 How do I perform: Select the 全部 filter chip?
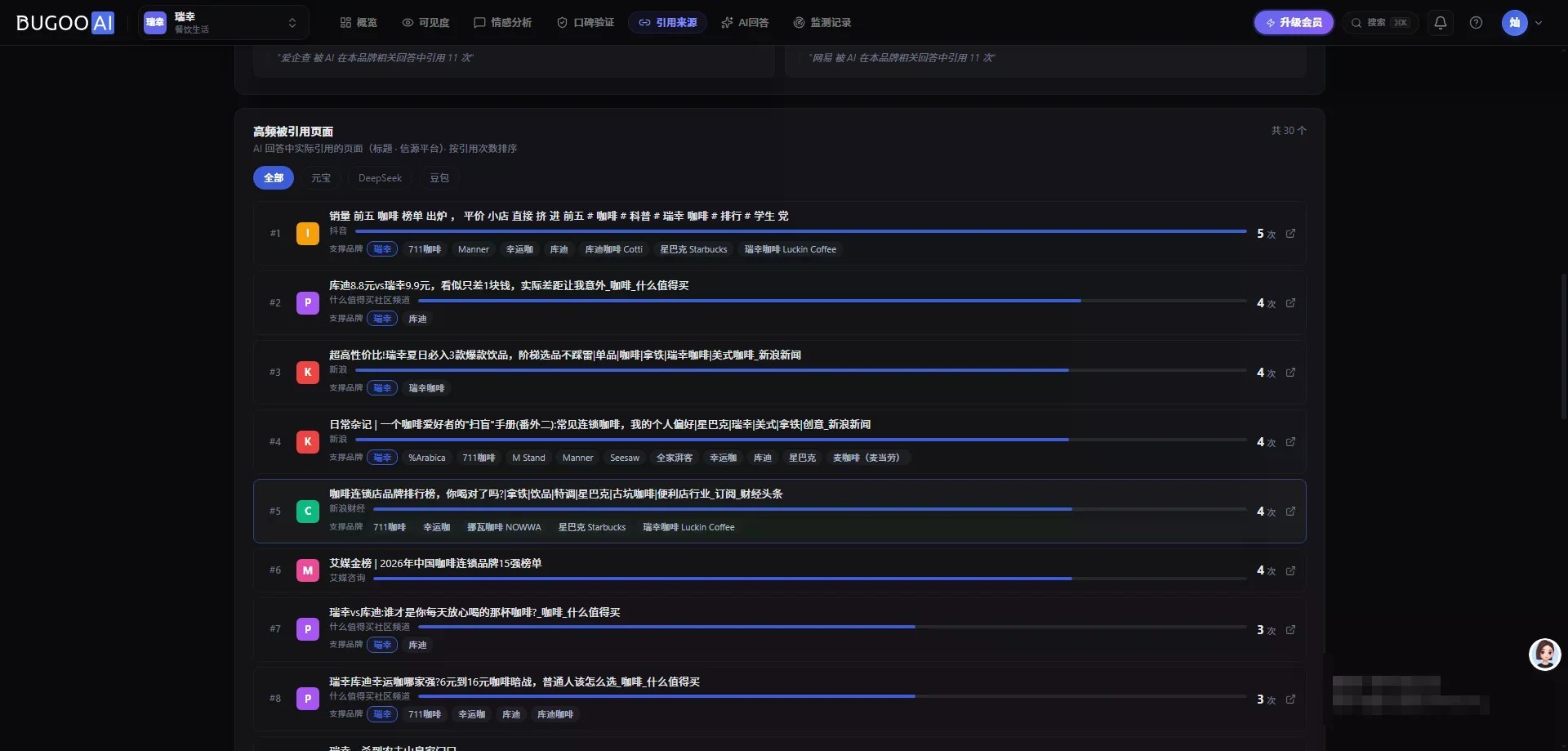pos(274,178)
